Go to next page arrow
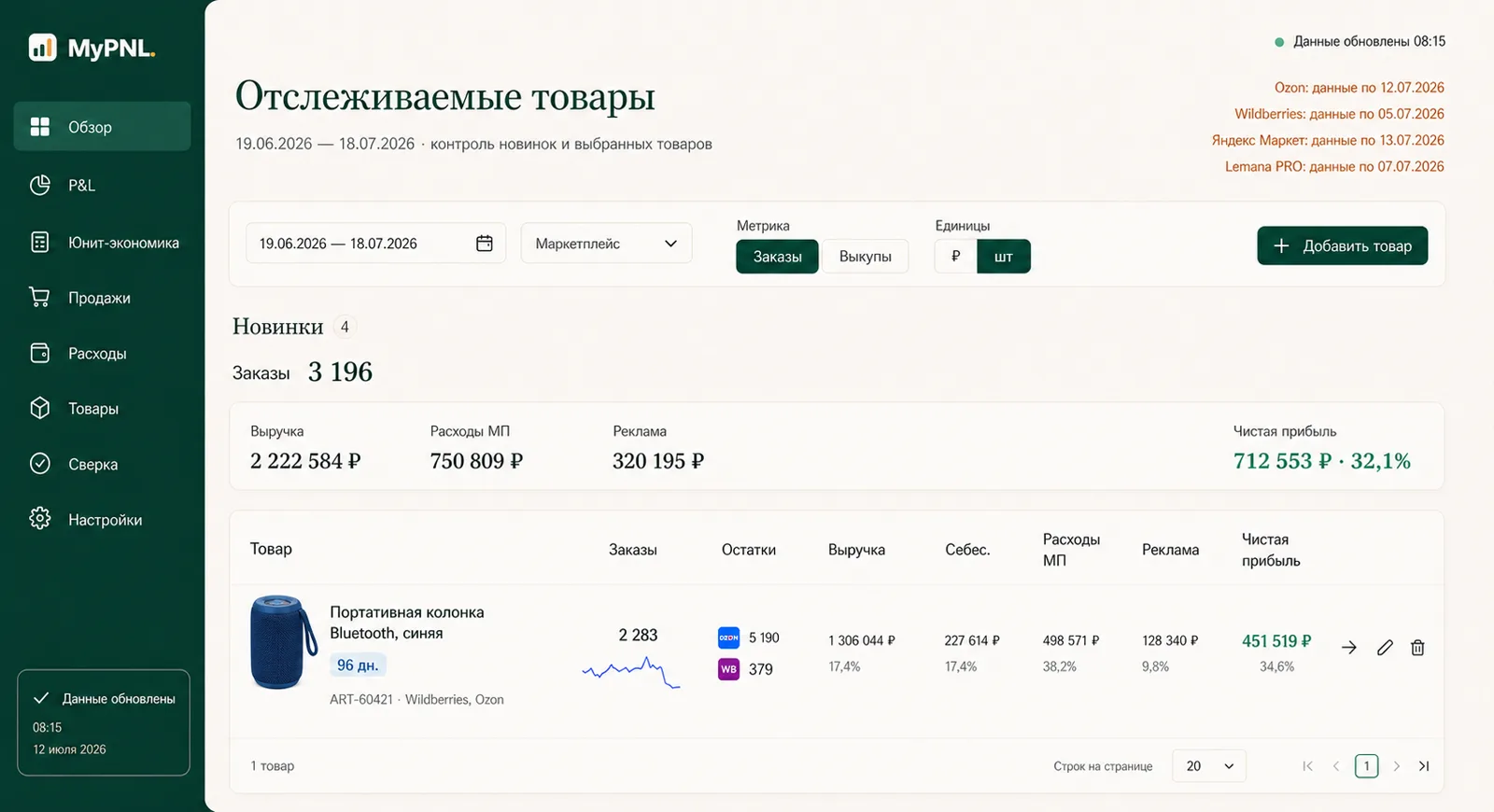The width and height of the screenshot is (1494, 812). pos(1396,765)
